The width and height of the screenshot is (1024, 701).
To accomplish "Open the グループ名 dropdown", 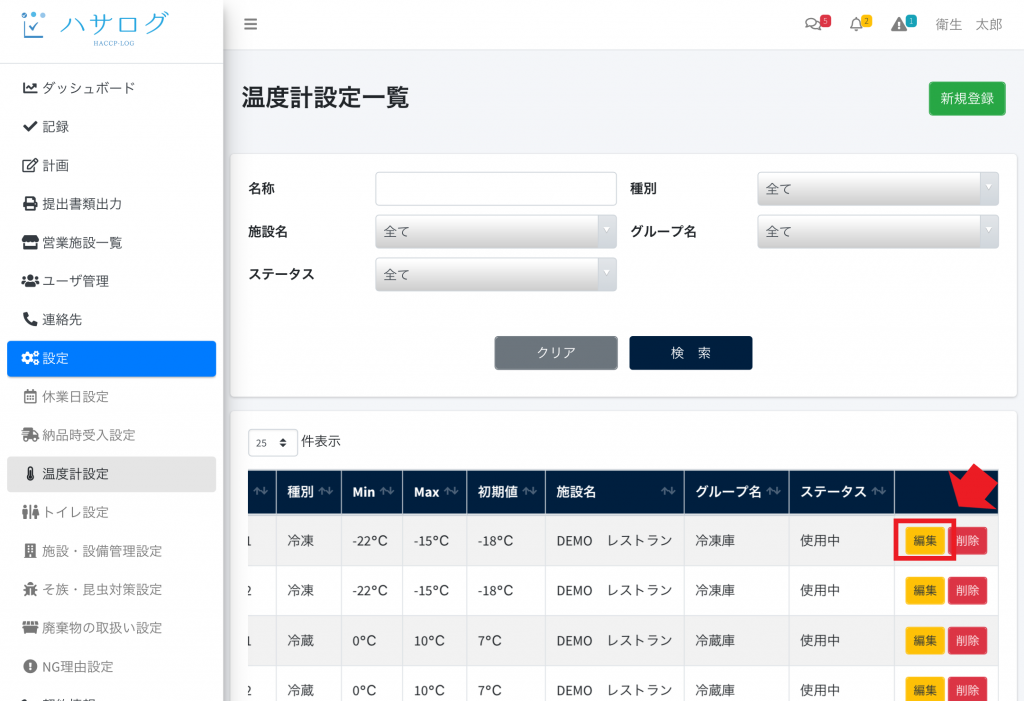I will pos(877,231).
